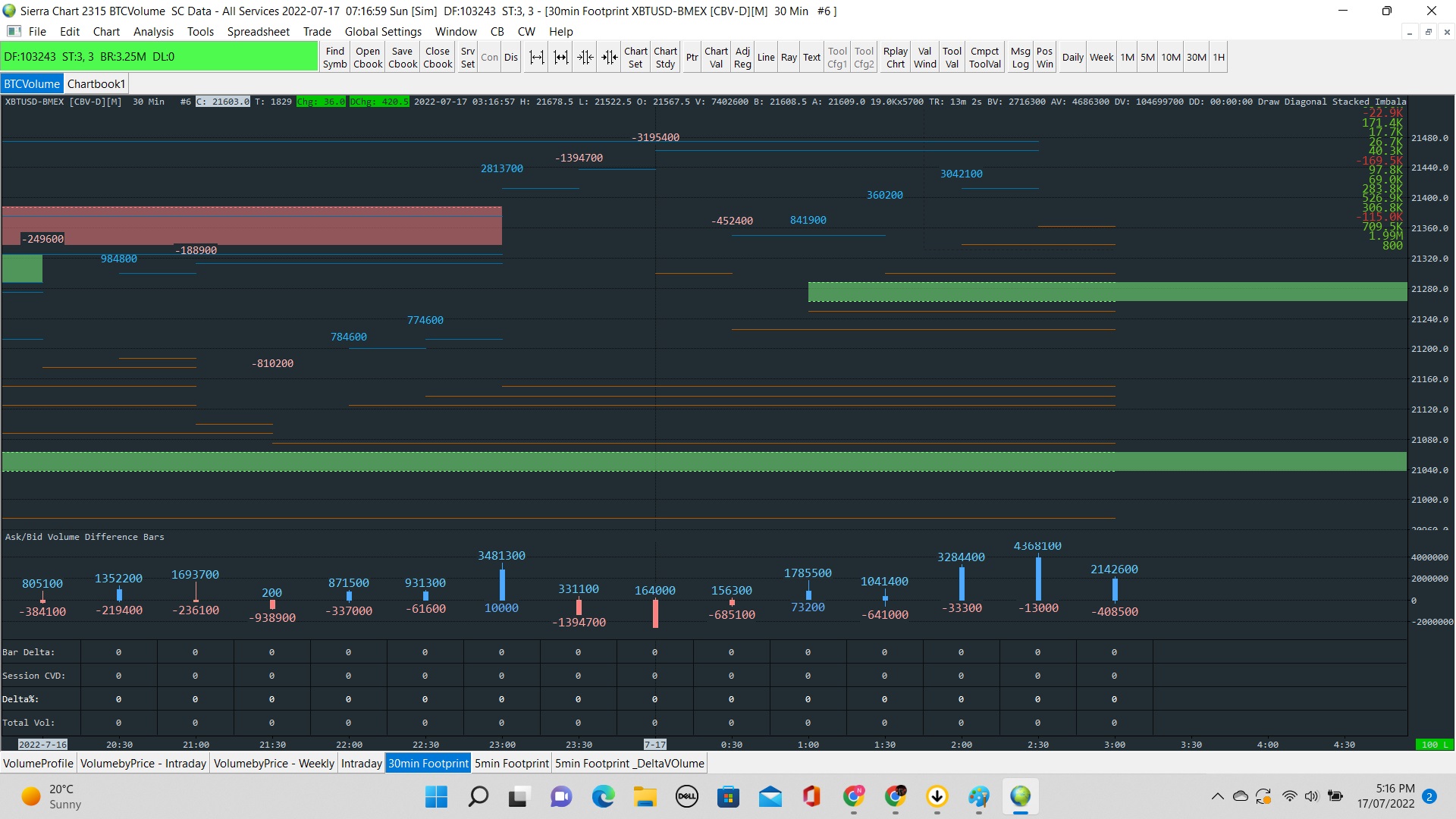Expand the Analysis menu
The image size is (1456, 819).
click(x=153, y=32)
